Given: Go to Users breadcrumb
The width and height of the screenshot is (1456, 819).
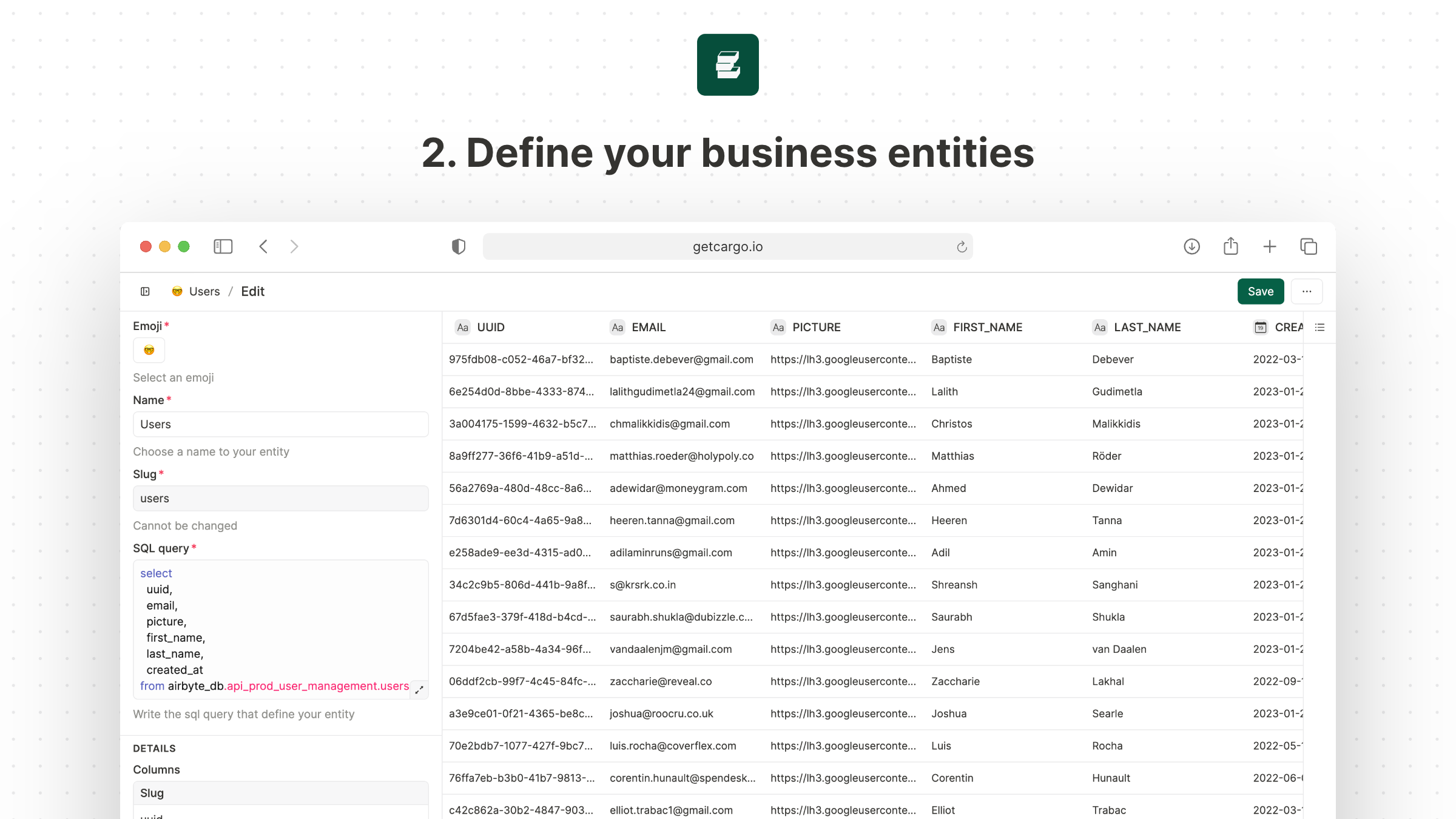Looking at the screenshot, I should pos(204,291).
